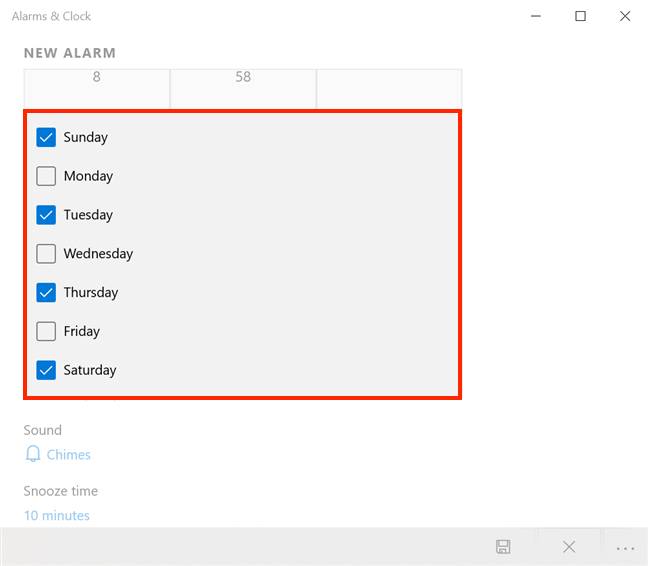Minimize the Alarms & Clock window
Image resolution: width=648 pixels, height=566 pixels.
click(535, 16)
